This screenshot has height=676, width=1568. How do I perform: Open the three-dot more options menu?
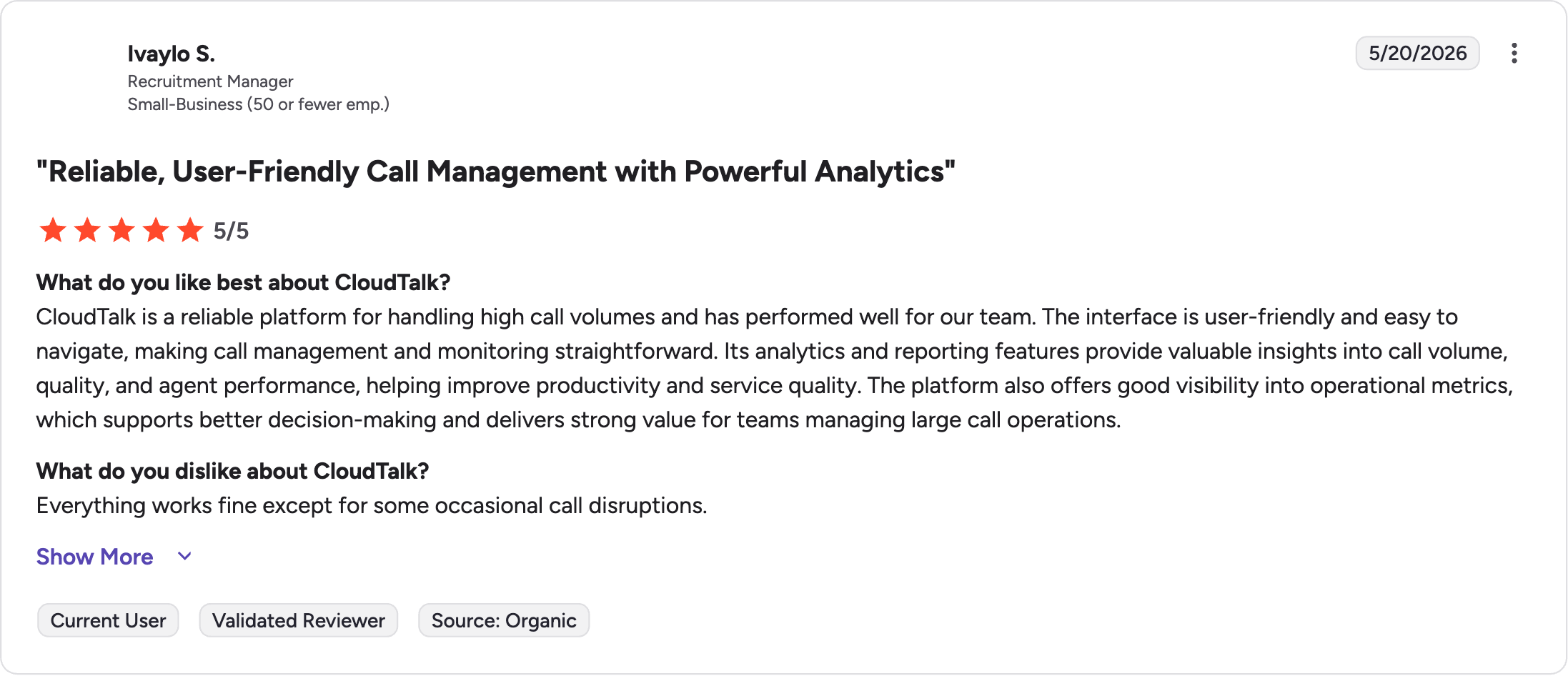tap(1514, 54)
